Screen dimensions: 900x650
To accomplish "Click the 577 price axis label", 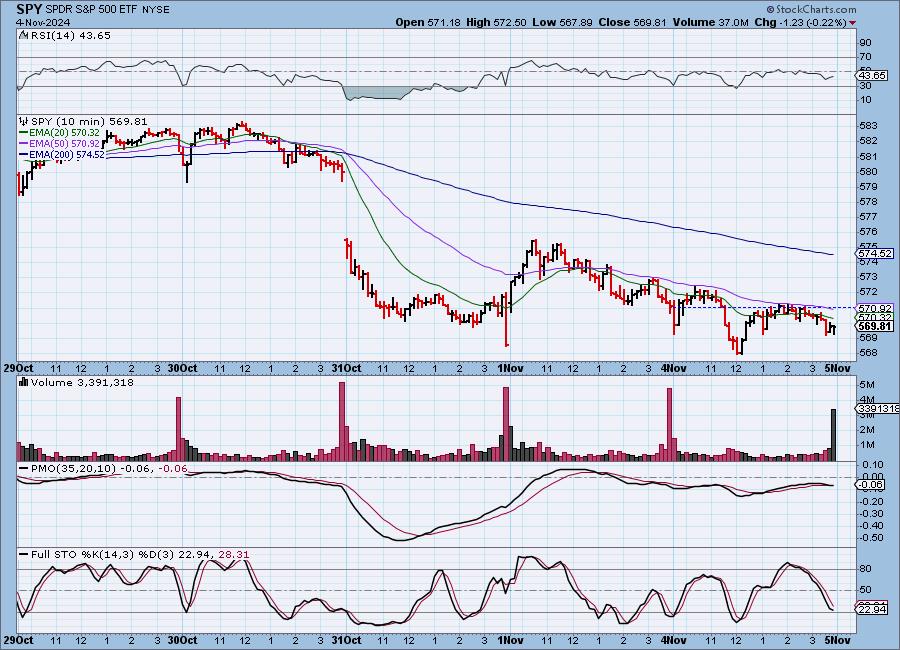I will [x=868, y=217].
